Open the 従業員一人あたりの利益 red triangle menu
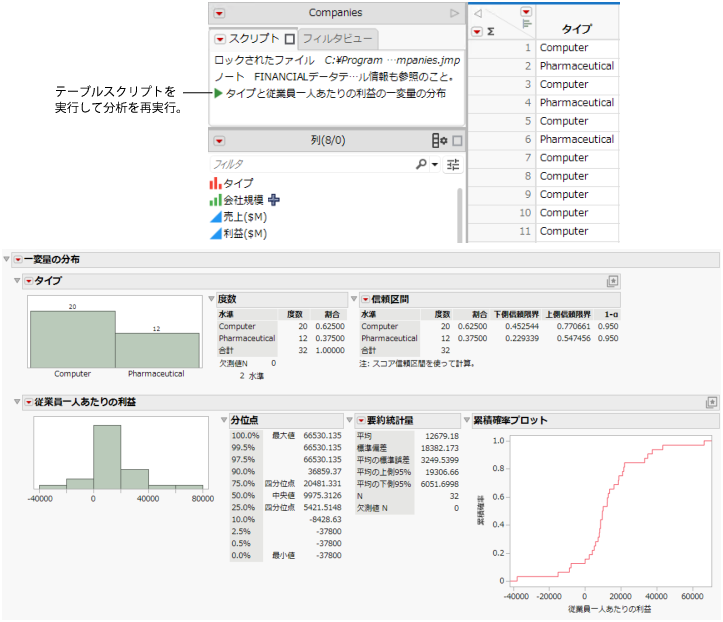Screen dimensions: 723x622 click(29, 403)
